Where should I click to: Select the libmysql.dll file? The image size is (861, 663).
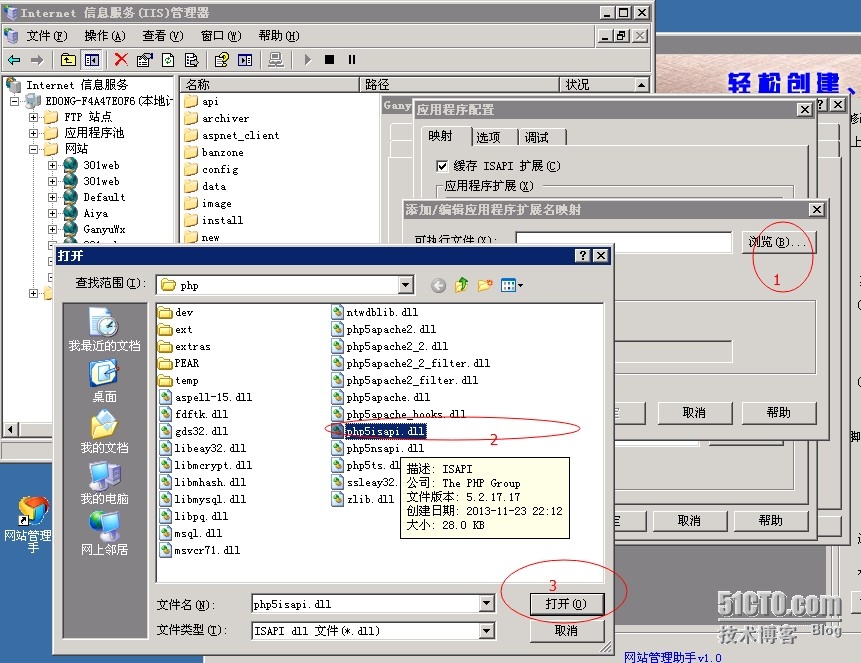tap(203, 499)
